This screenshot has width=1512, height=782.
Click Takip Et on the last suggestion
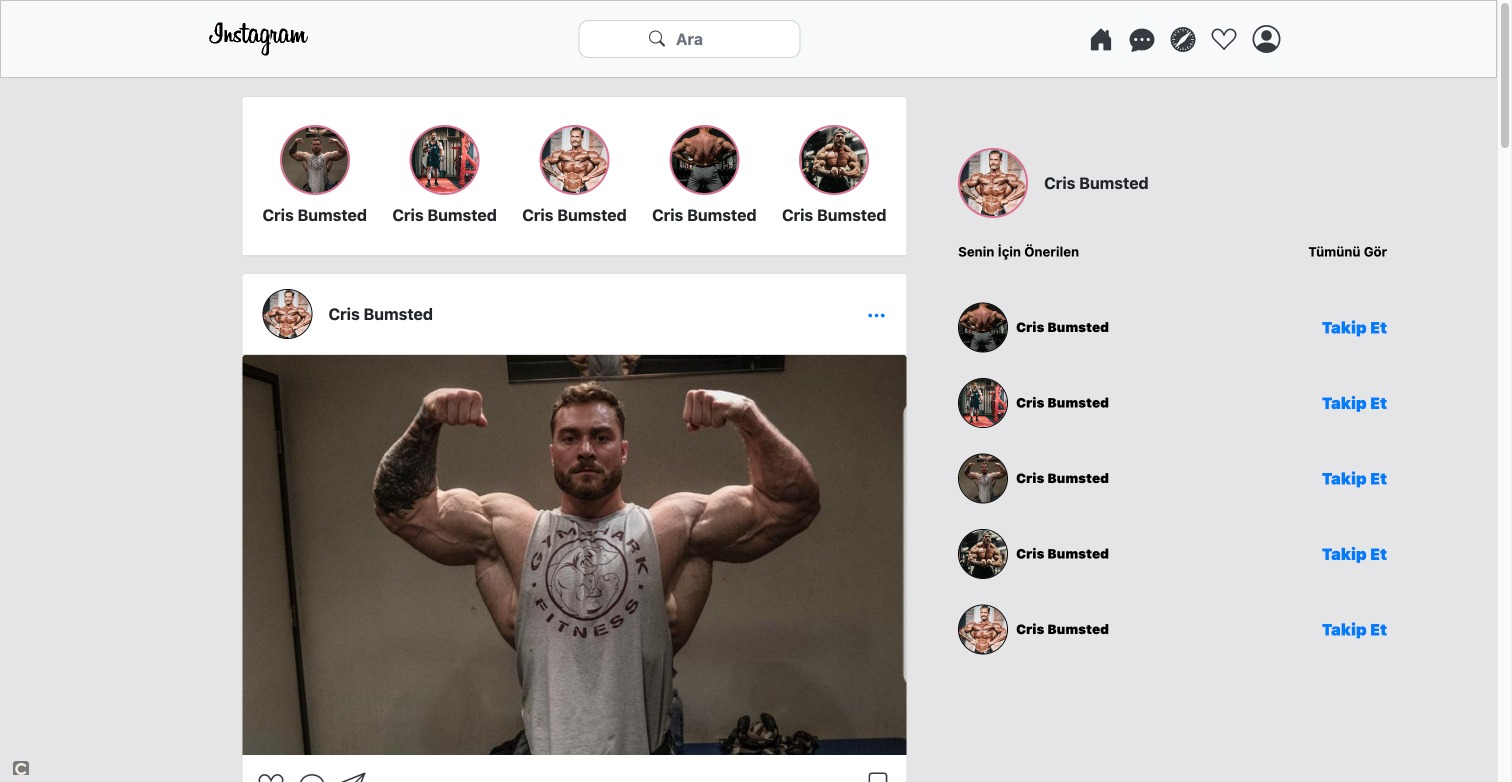point(1354,630)
